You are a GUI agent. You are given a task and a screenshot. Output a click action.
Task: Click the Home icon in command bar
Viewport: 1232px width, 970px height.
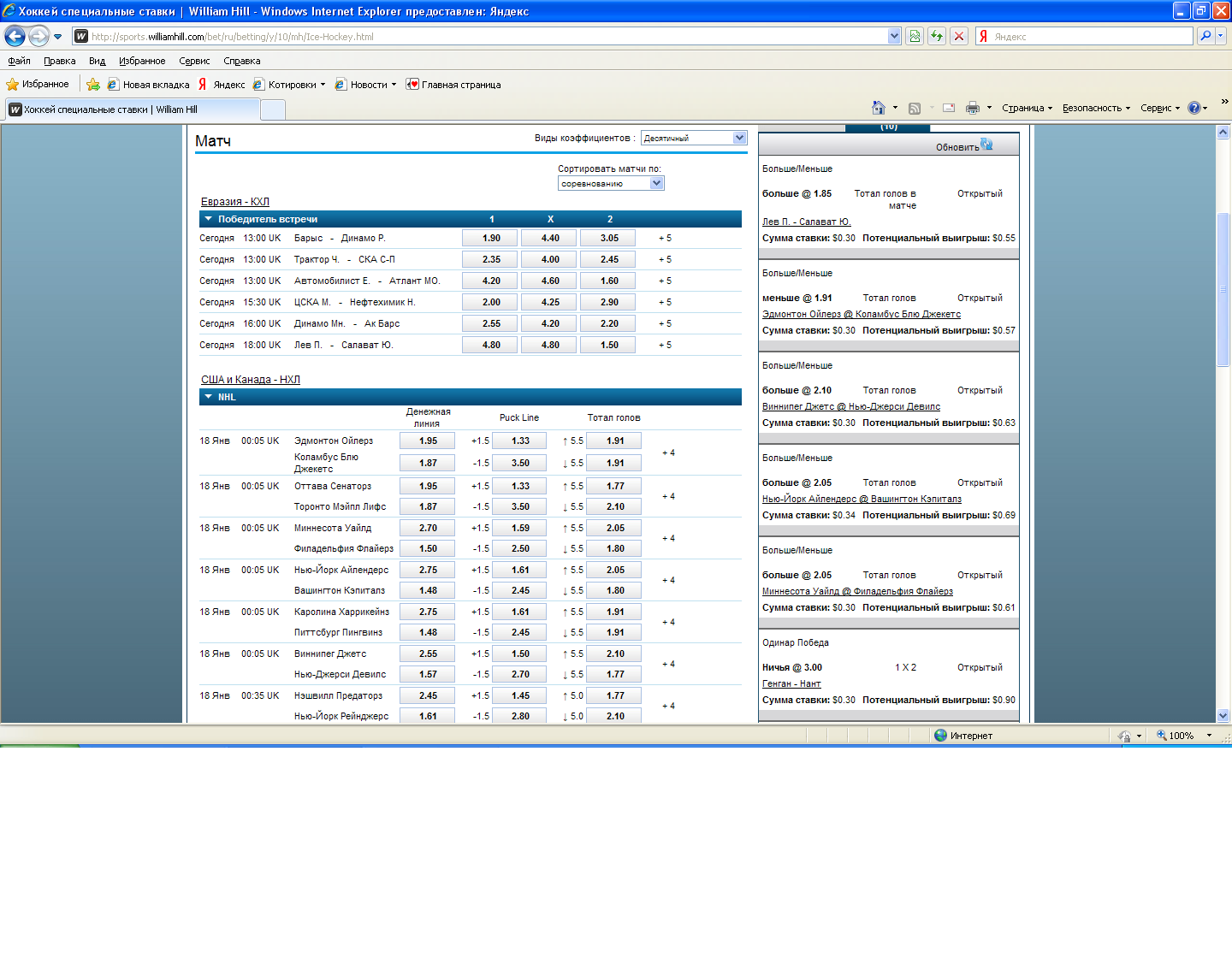pyautogui.click(x=878, y=108)
